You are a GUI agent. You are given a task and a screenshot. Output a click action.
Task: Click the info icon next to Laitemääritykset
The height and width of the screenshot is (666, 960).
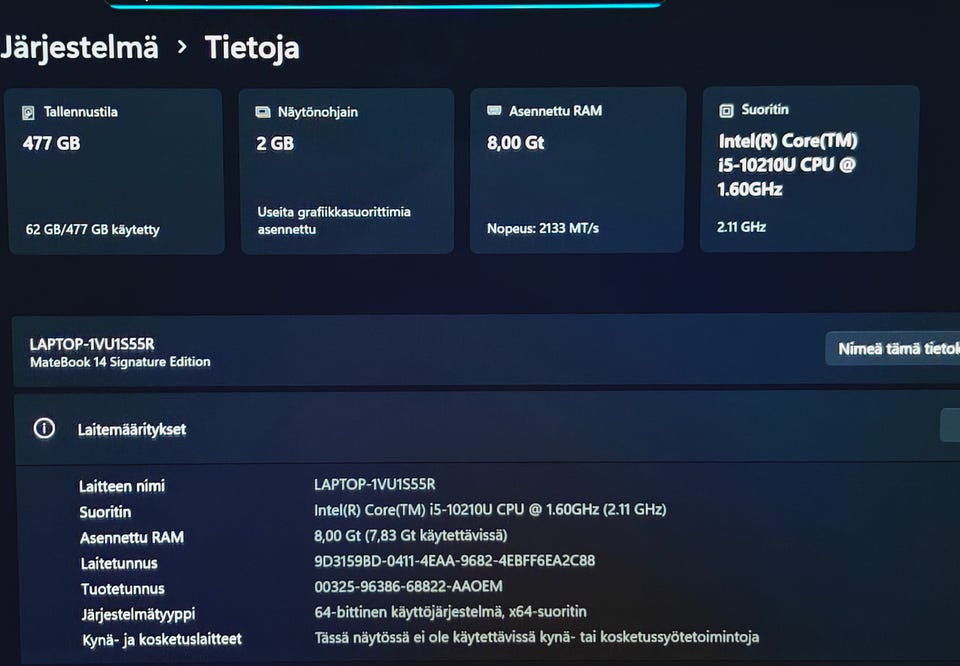click(44, 428)
